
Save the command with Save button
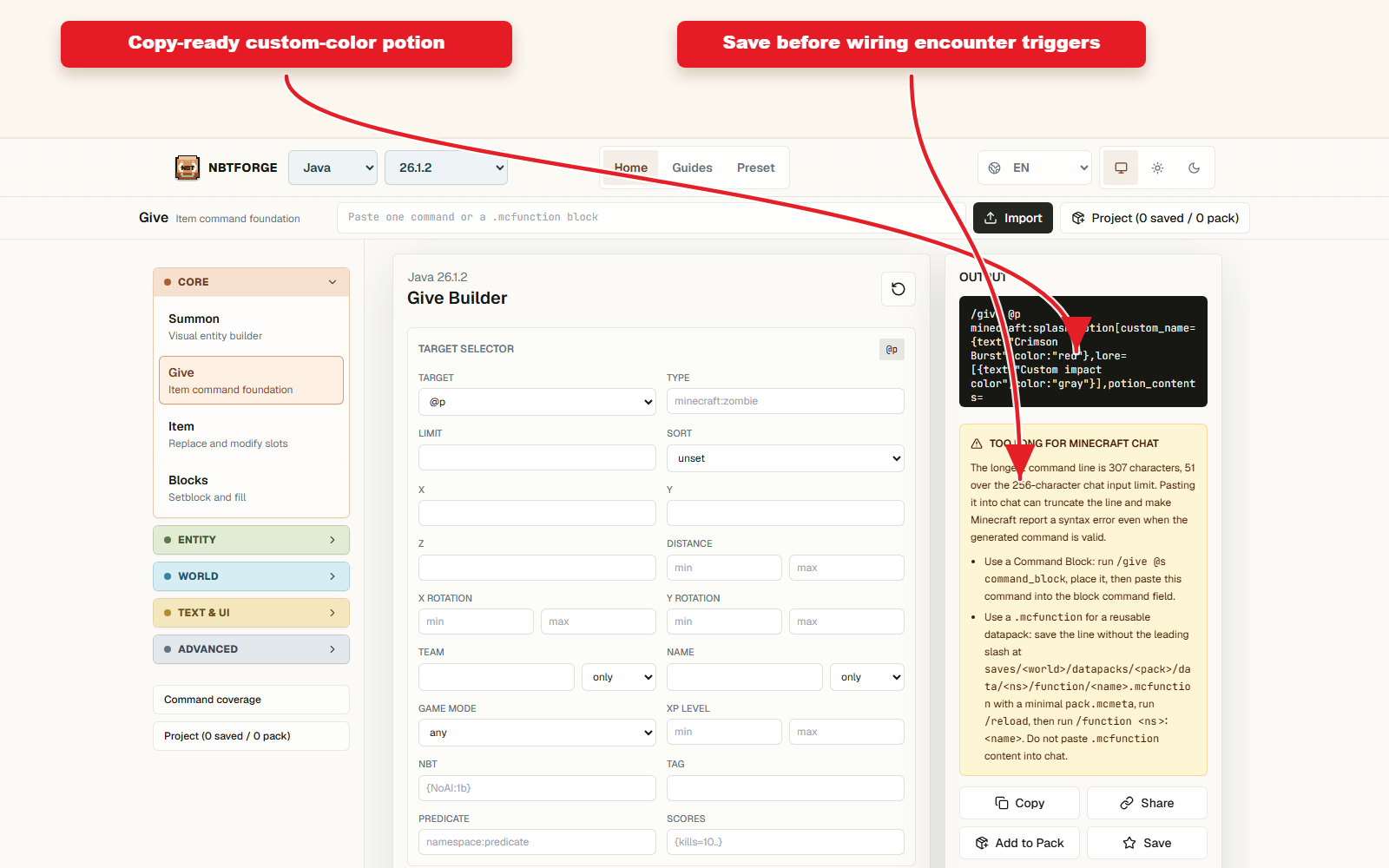(1147, 843)
